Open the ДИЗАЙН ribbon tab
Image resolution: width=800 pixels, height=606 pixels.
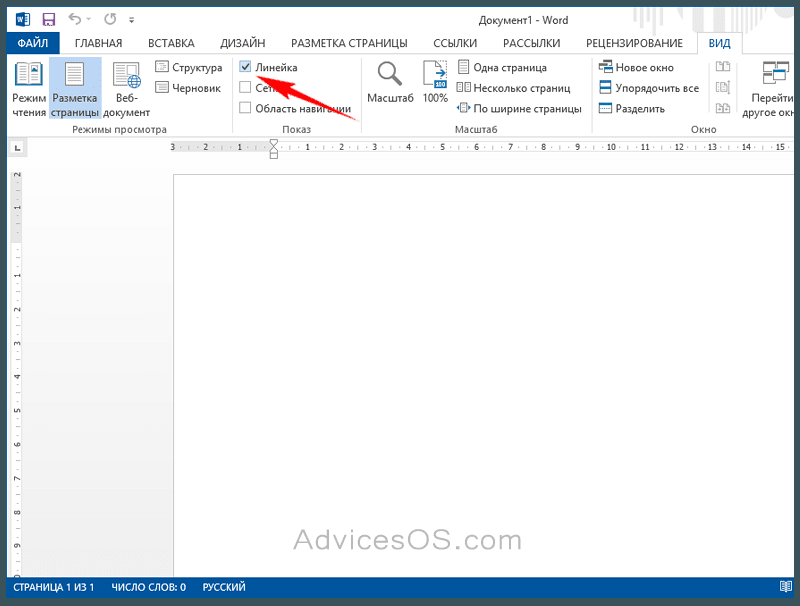pyautogui.click(x=243, y=43)
